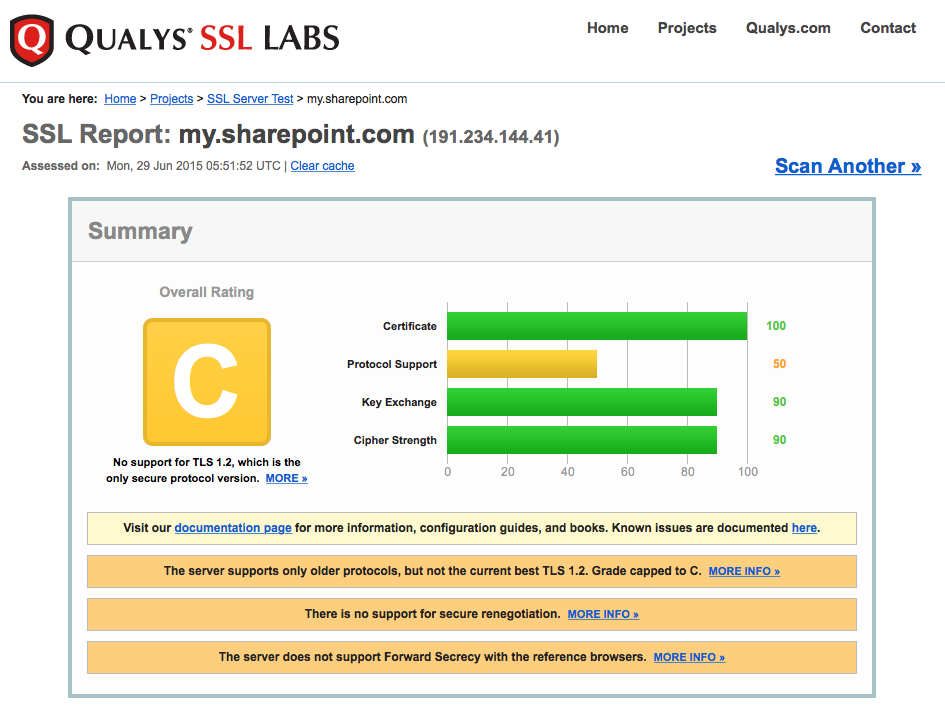Follow the Projects breadcrumb link
The image size is (945, 713).
point(172,99)
